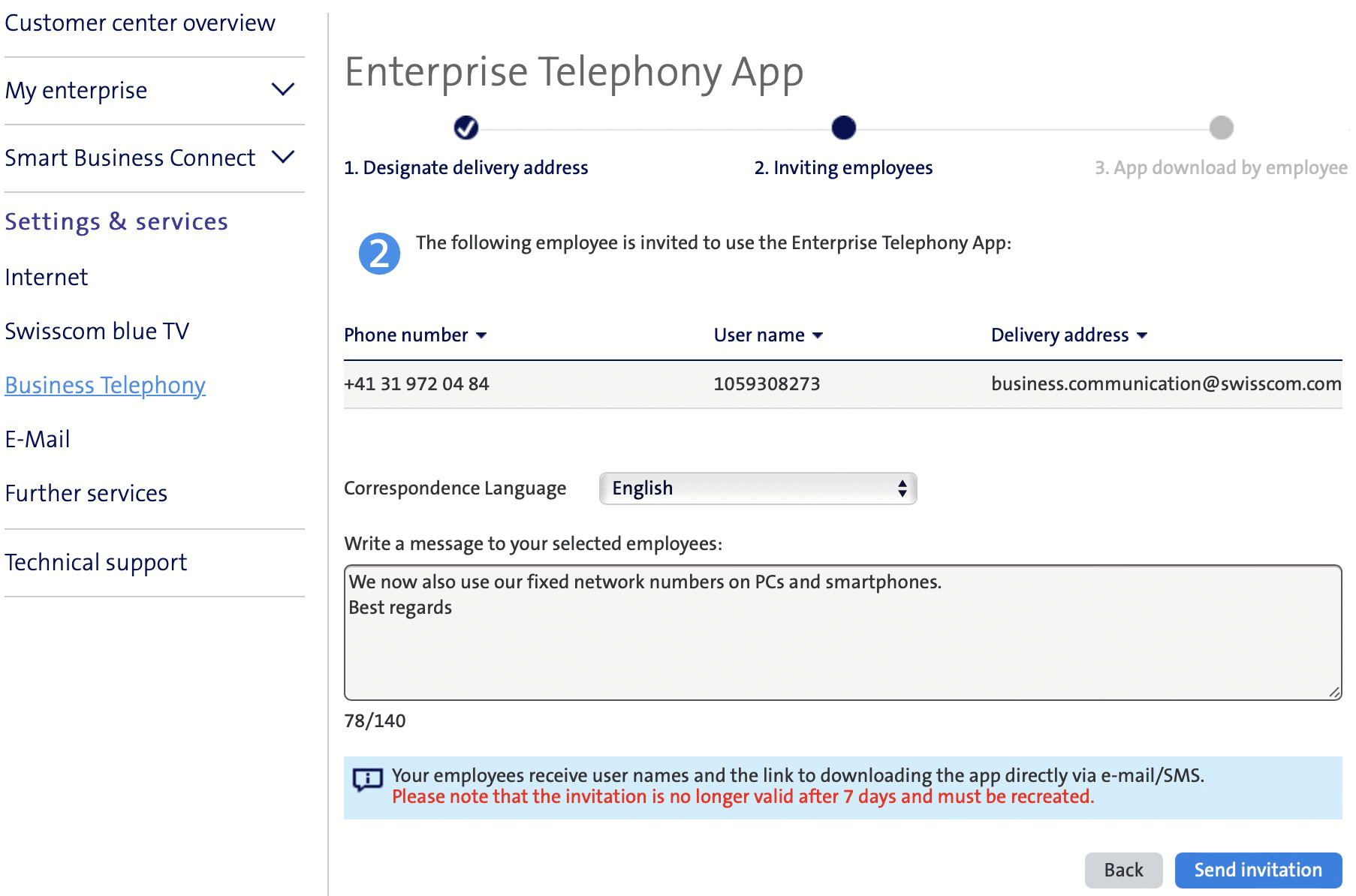
Task: Expand the My enterprise chevron
Action: [x=283, y=89]
